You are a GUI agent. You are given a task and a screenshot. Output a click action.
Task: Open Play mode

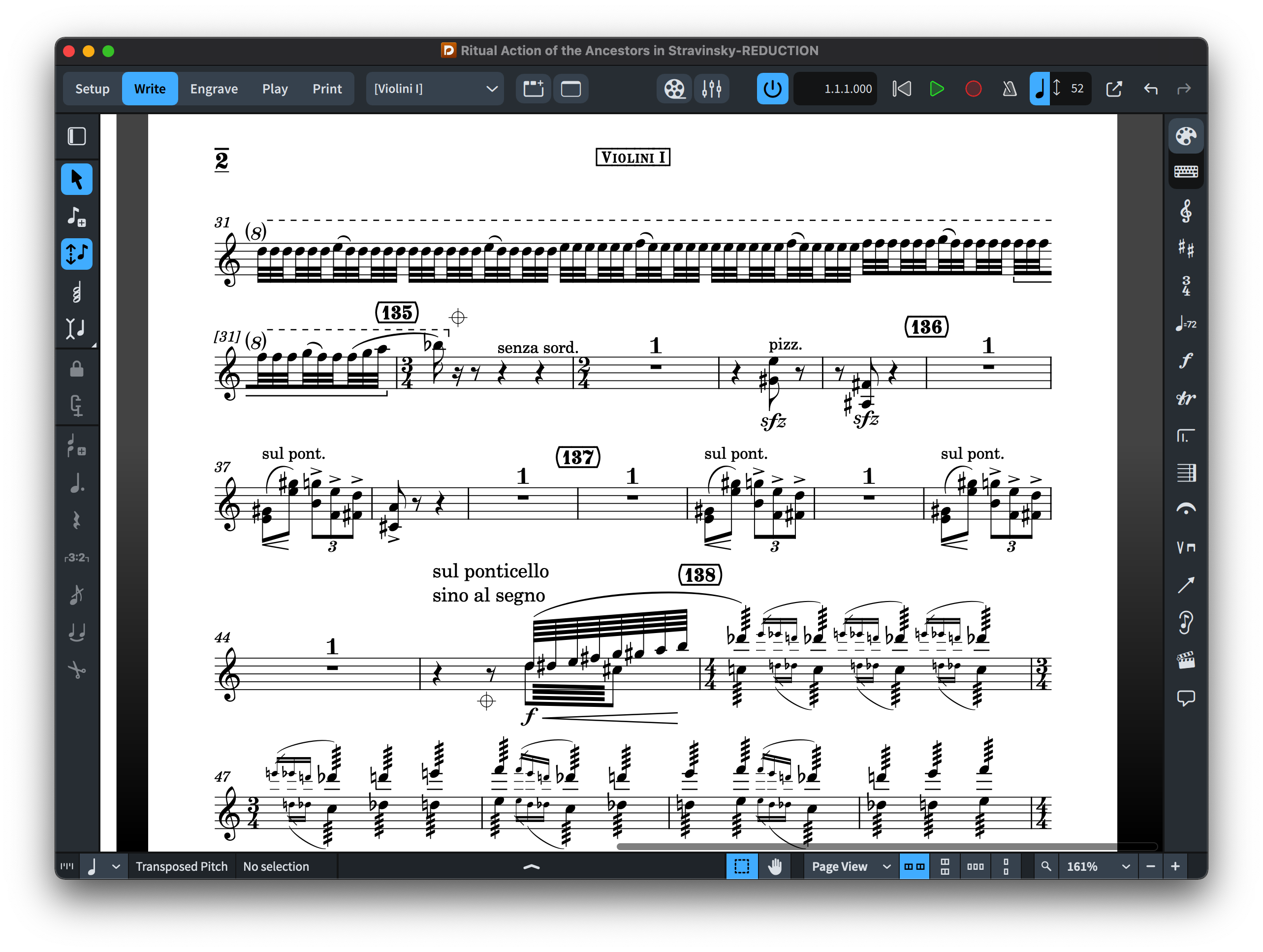(x=275, y=89)
